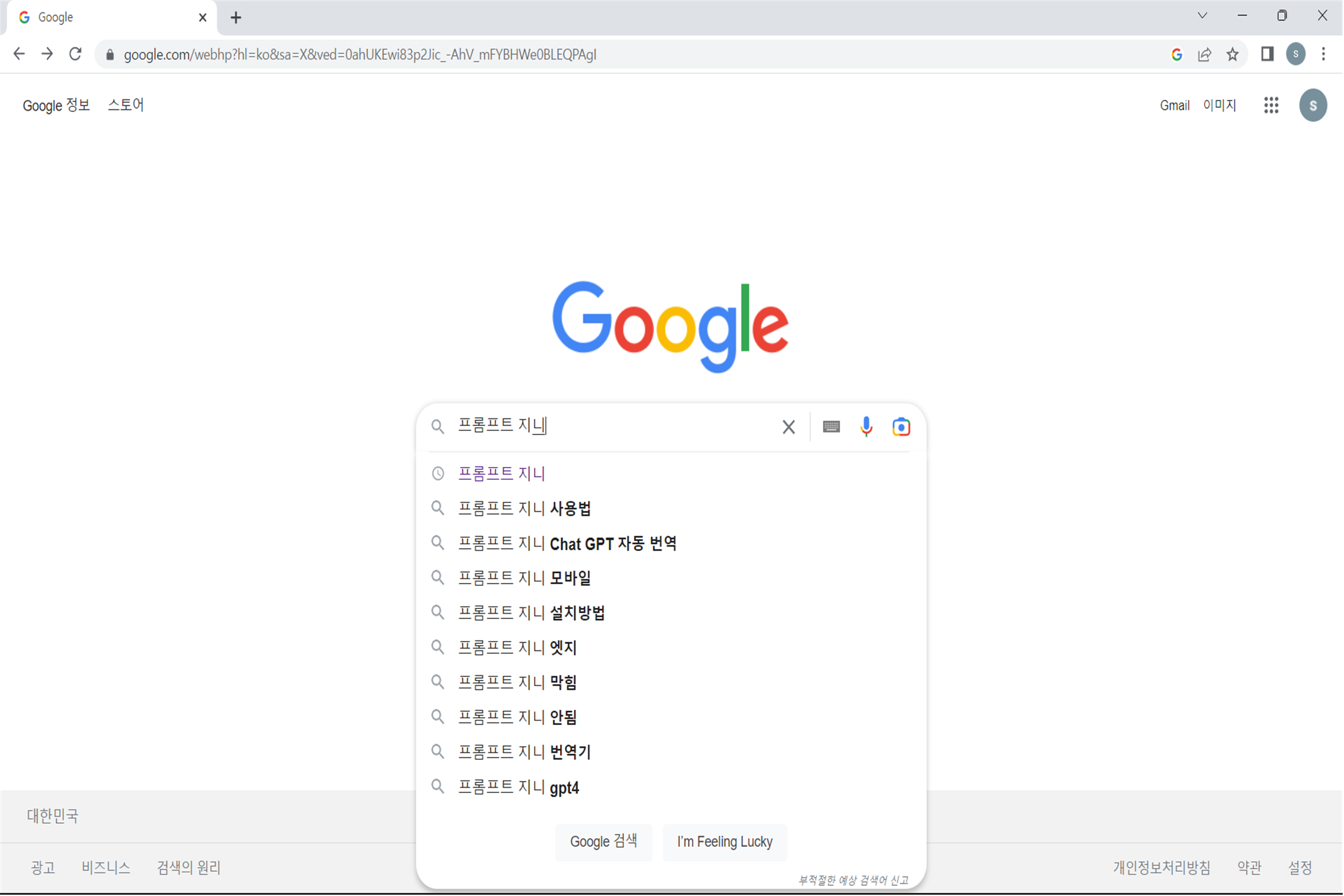Open the 비즈니스 footer link
This screenshot has width=1344, height=896.
point(105,868)
